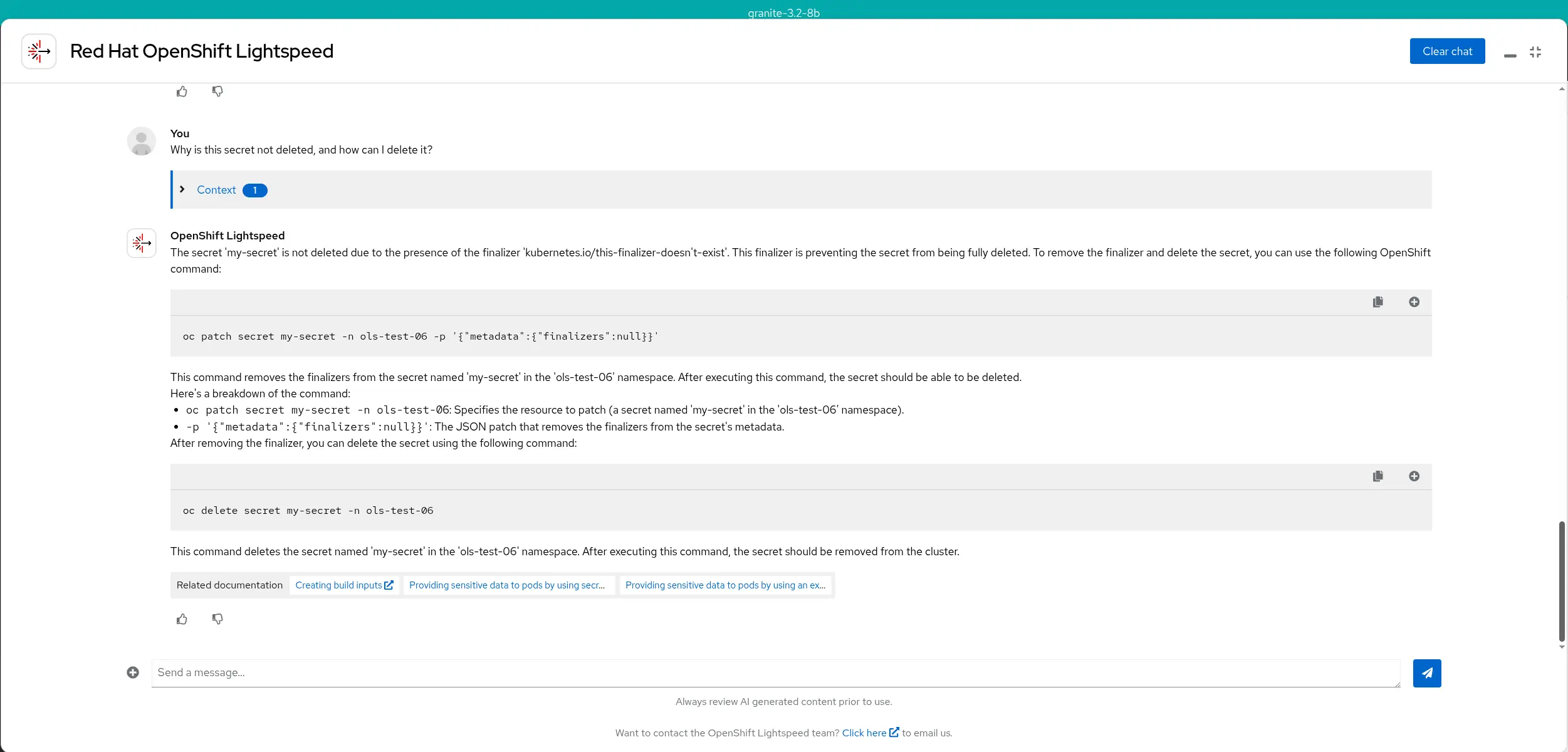
Task: Click the oc delete secret code text
Action: click(308, 511)
